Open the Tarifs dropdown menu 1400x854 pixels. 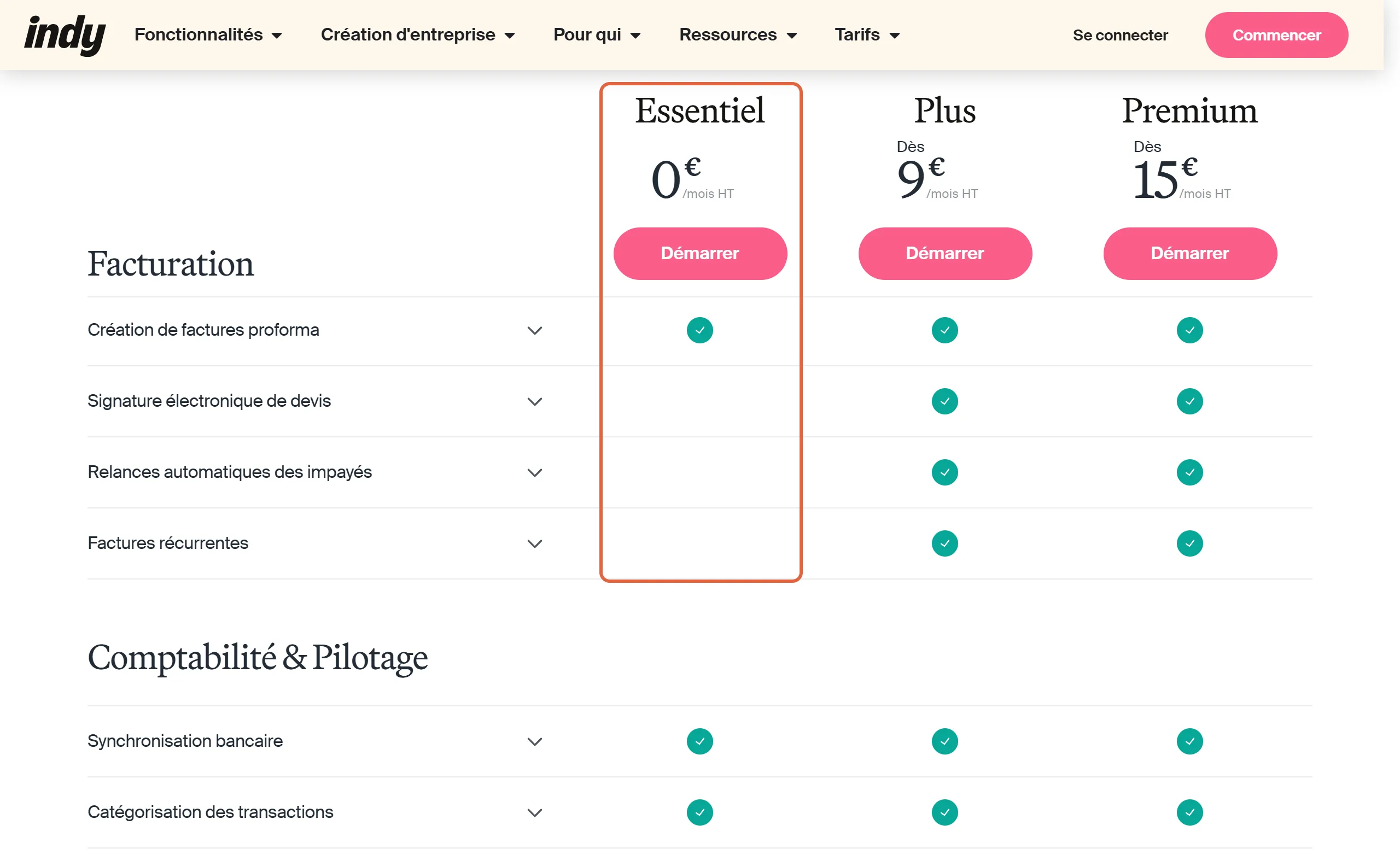866,34
